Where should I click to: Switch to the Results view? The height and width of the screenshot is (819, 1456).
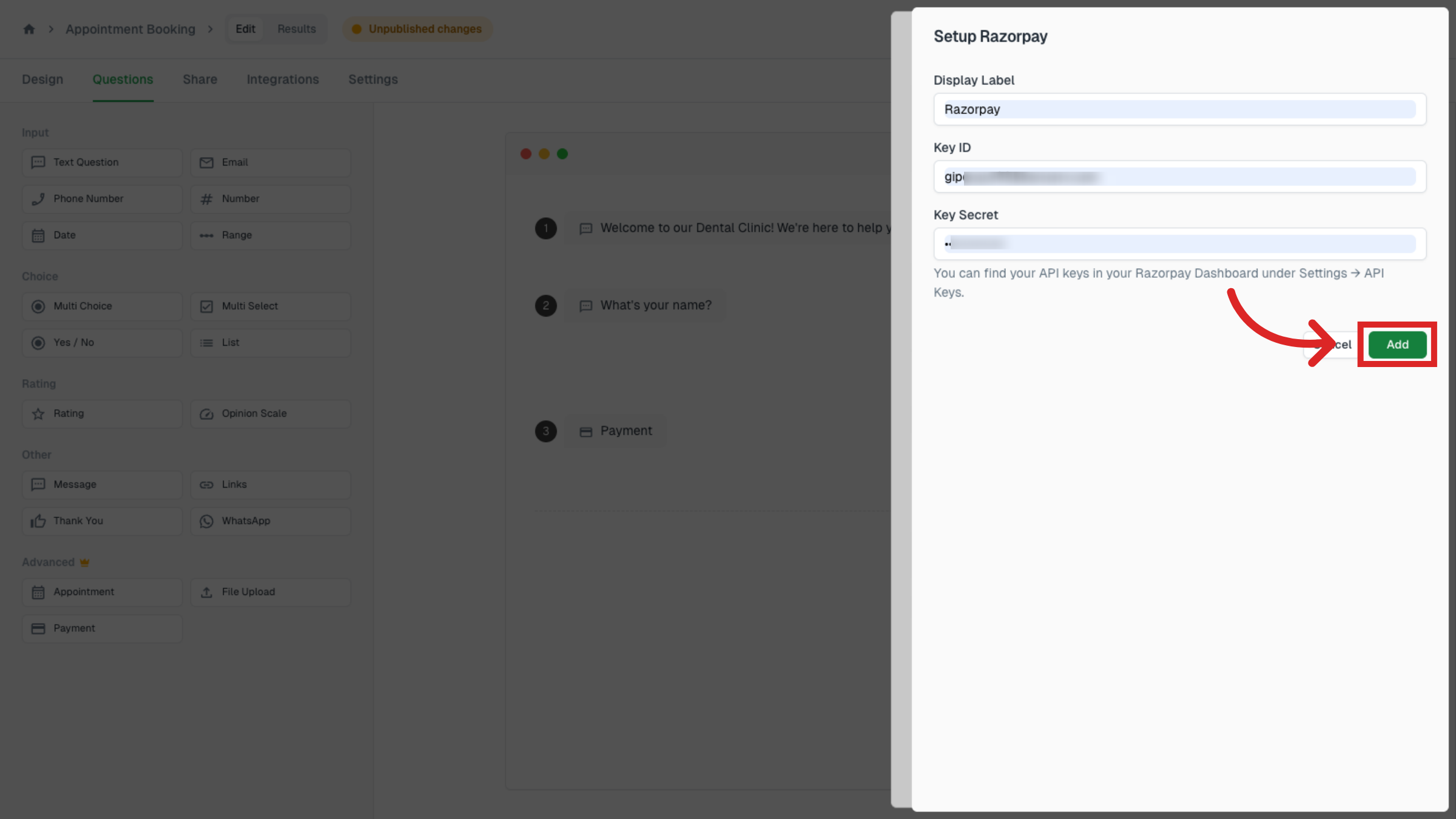[297, 29]
